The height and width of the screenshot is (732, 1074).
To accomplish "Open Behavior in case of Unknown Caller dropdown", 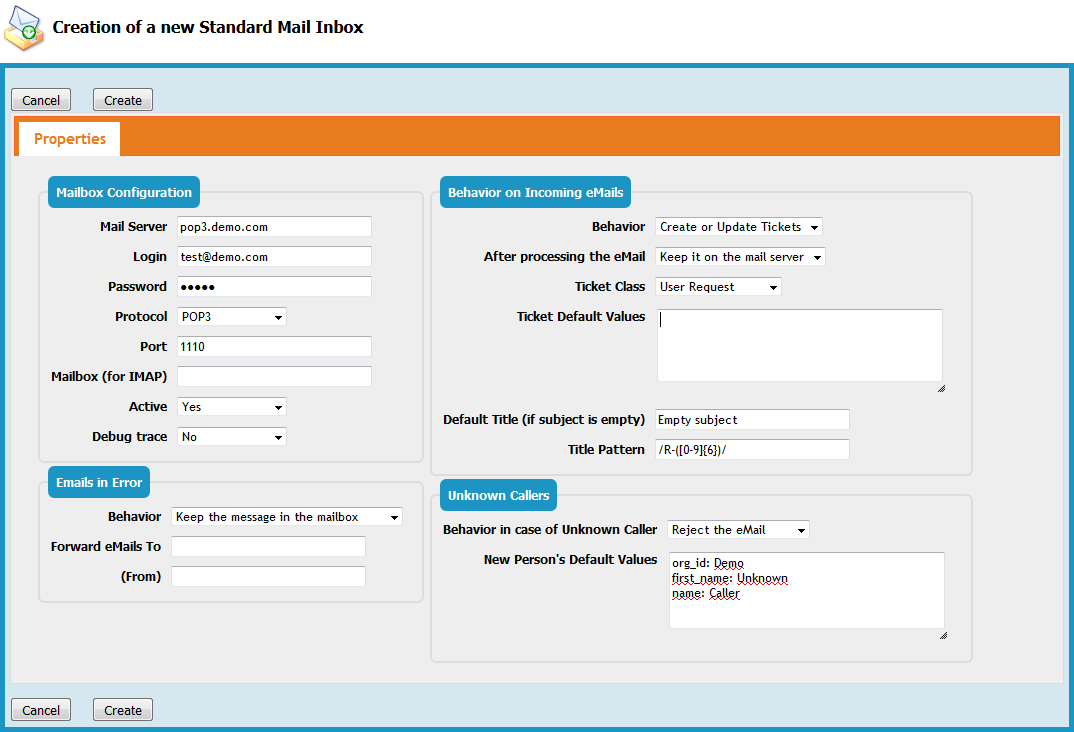I will [x=738, y=529].
